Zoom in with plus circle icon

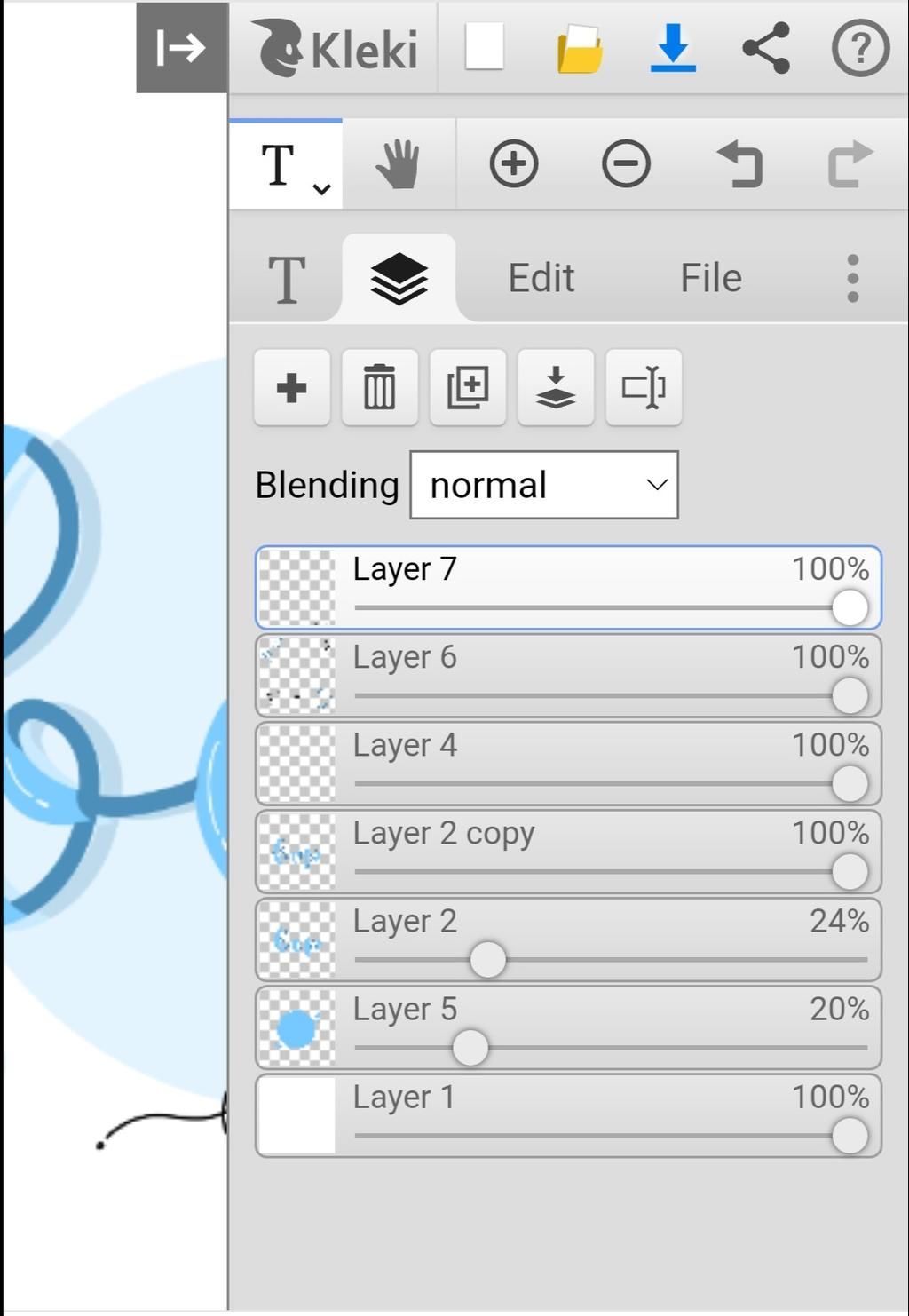(x=514, y=164)
